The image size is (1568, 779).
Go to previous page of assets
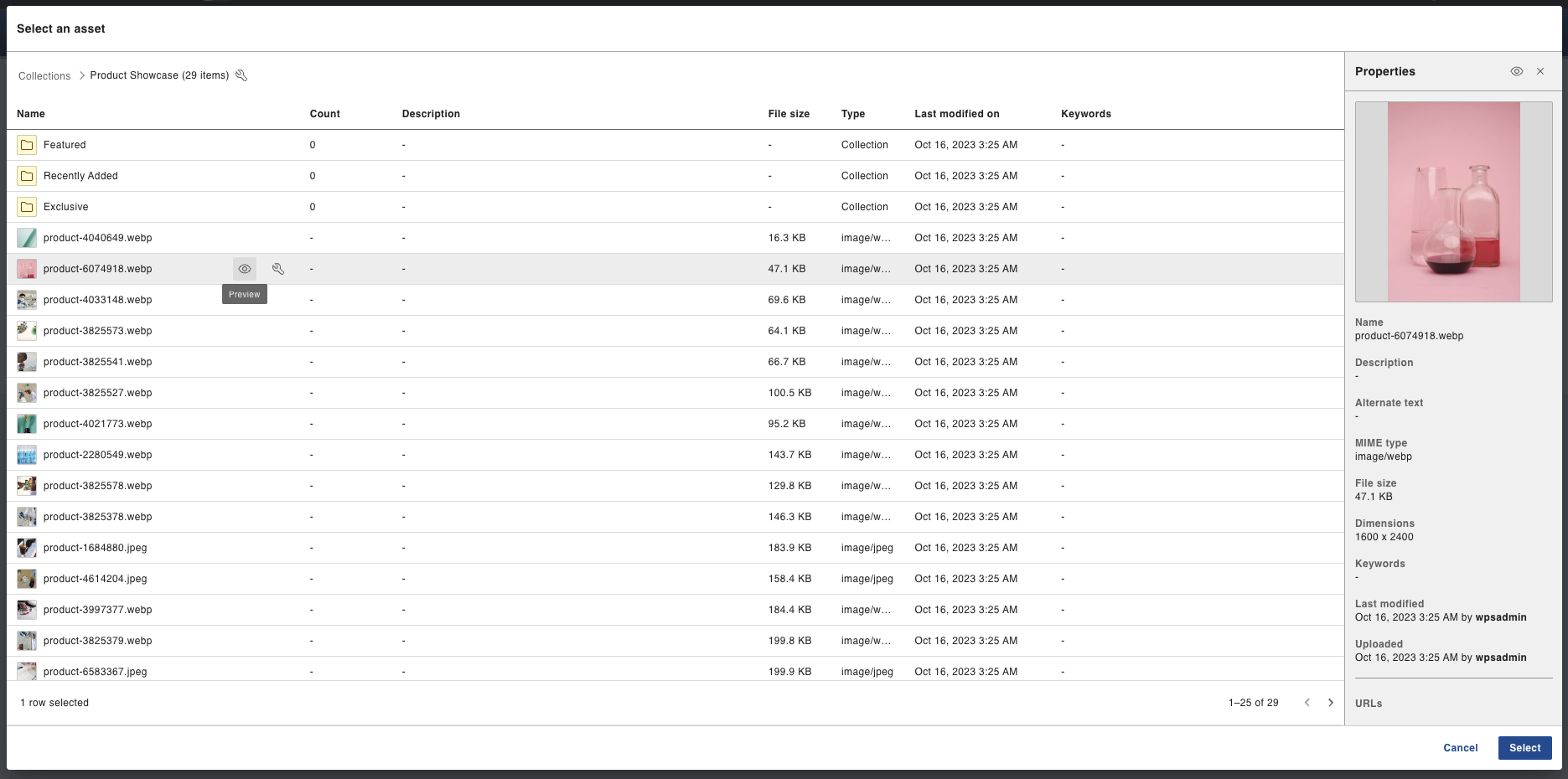click(1307, 703)
